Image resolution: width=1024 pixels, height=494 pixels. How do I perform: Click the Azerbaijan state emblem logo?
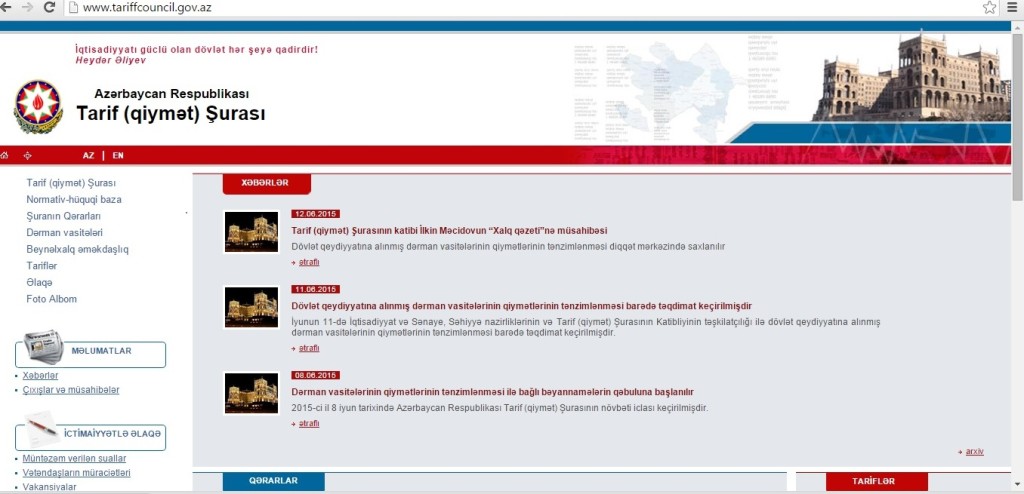38,106
